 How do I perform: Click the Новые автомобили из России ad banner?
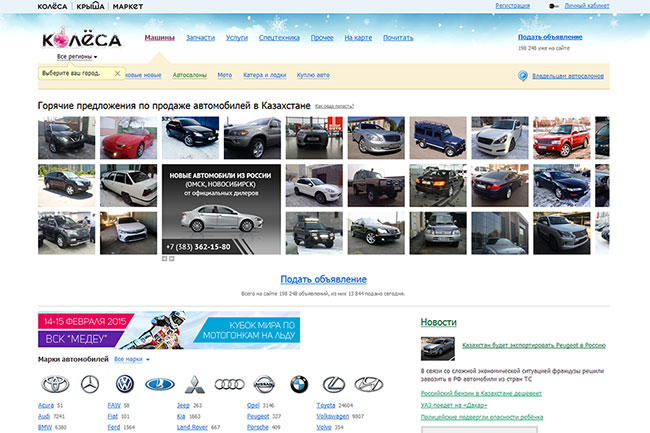221,209
